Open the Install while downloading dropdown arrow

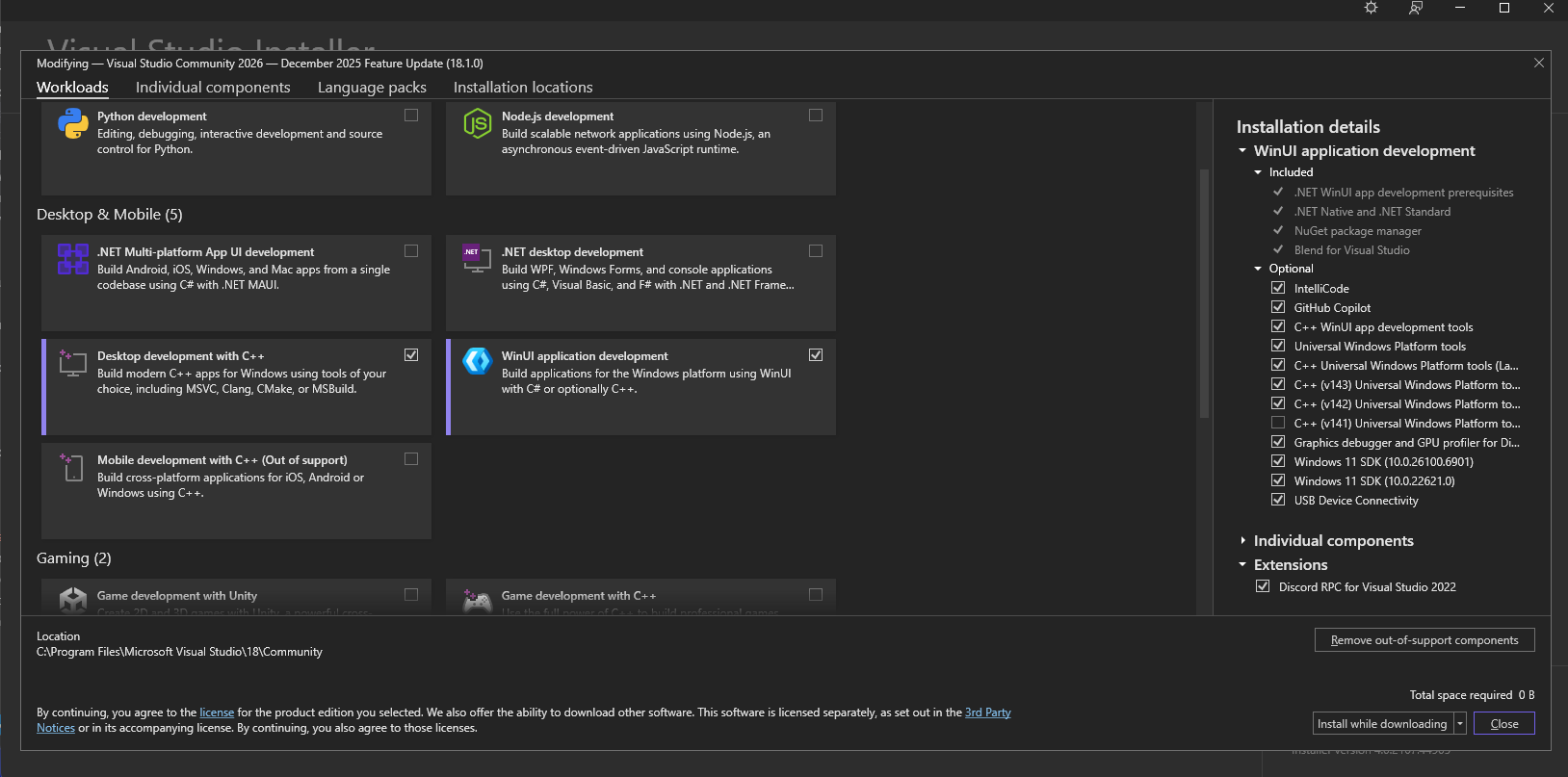[1460, 724]
